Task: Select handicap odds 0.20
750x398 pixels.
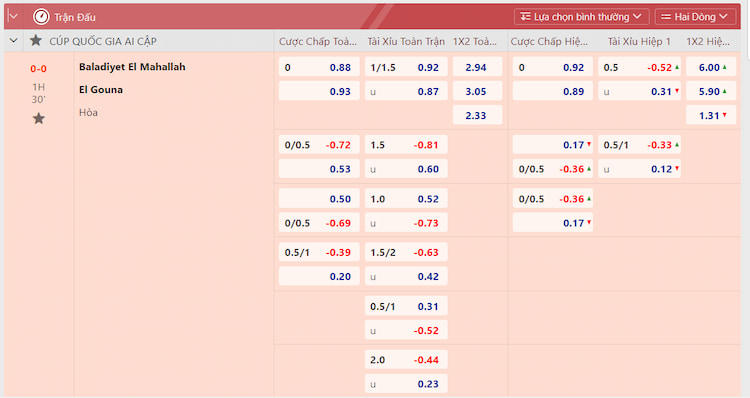Action: 319,276
